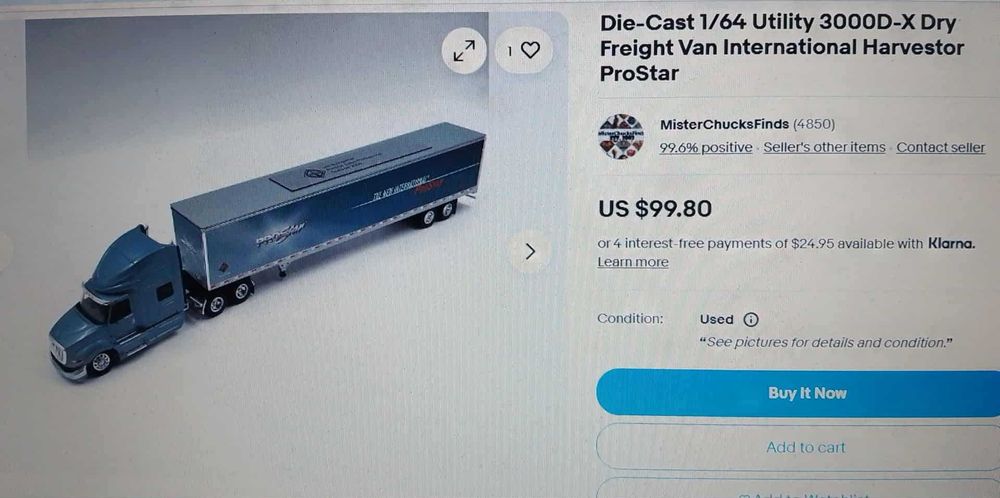Expand the product image to fullscreen
The width and height of the screenshot is (1000, 498).
[464, 50]
